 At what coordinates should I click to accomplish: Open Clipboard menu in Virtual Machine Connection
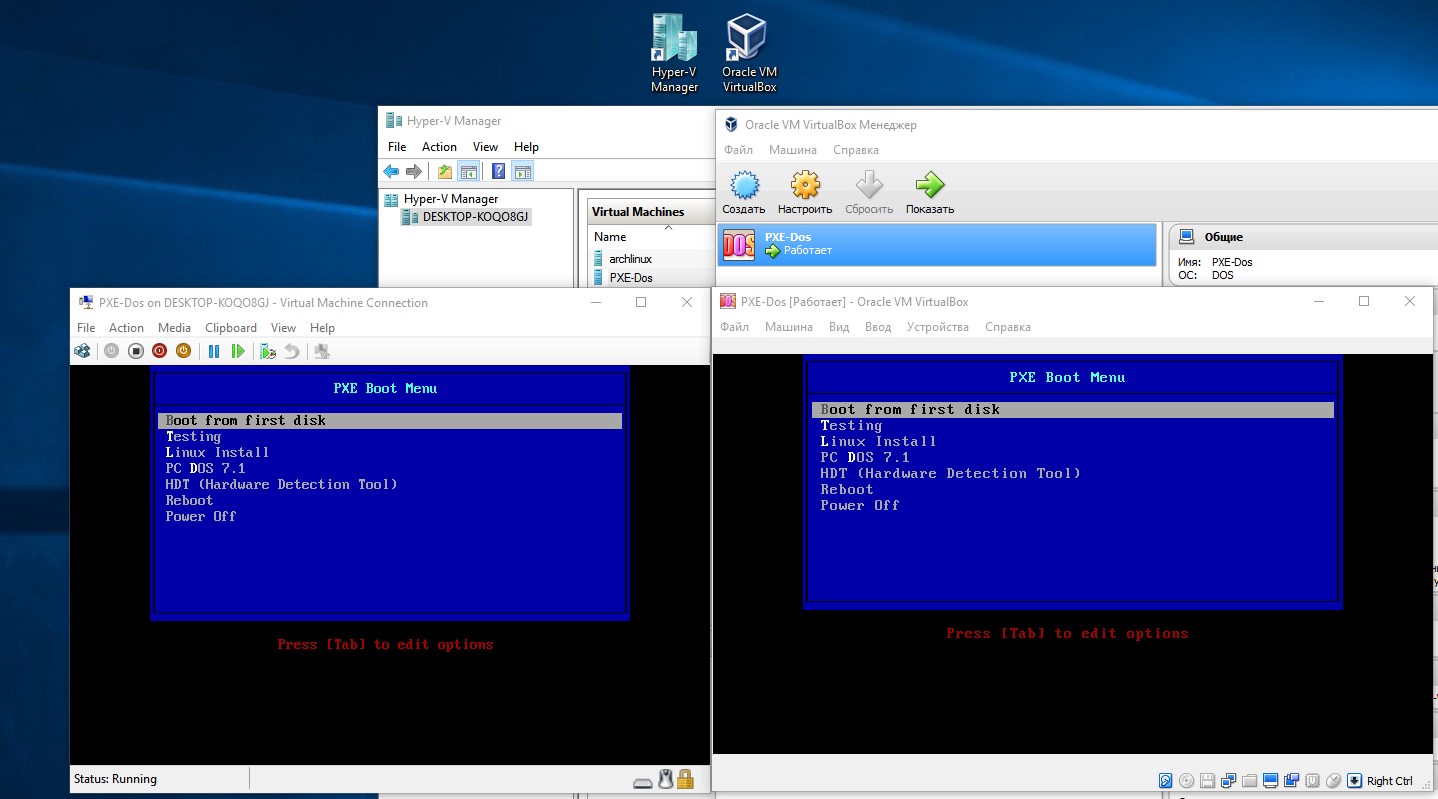[x=231, y=327]
